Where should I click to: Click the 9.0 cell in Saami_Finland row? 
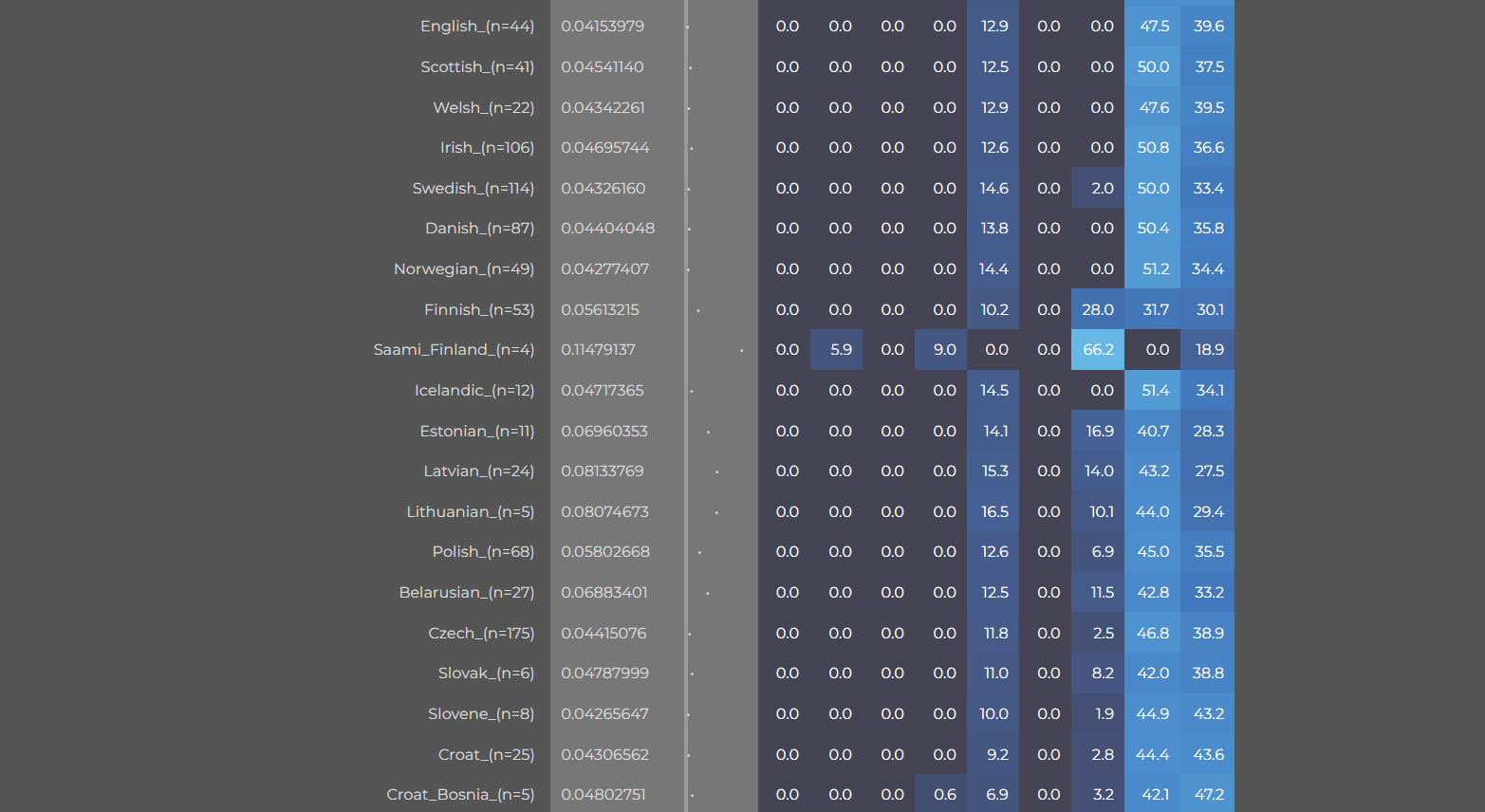point(941,350)
